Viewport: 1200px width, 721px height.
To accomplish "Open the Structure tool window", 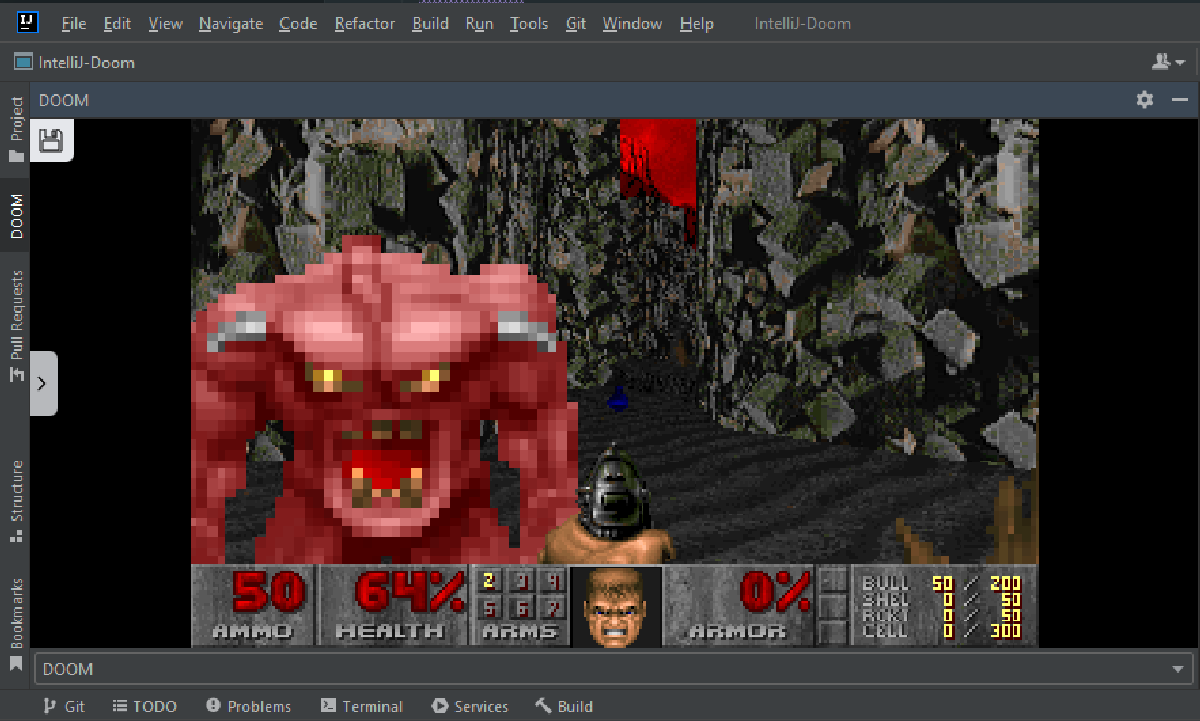I will click(16, 500).
